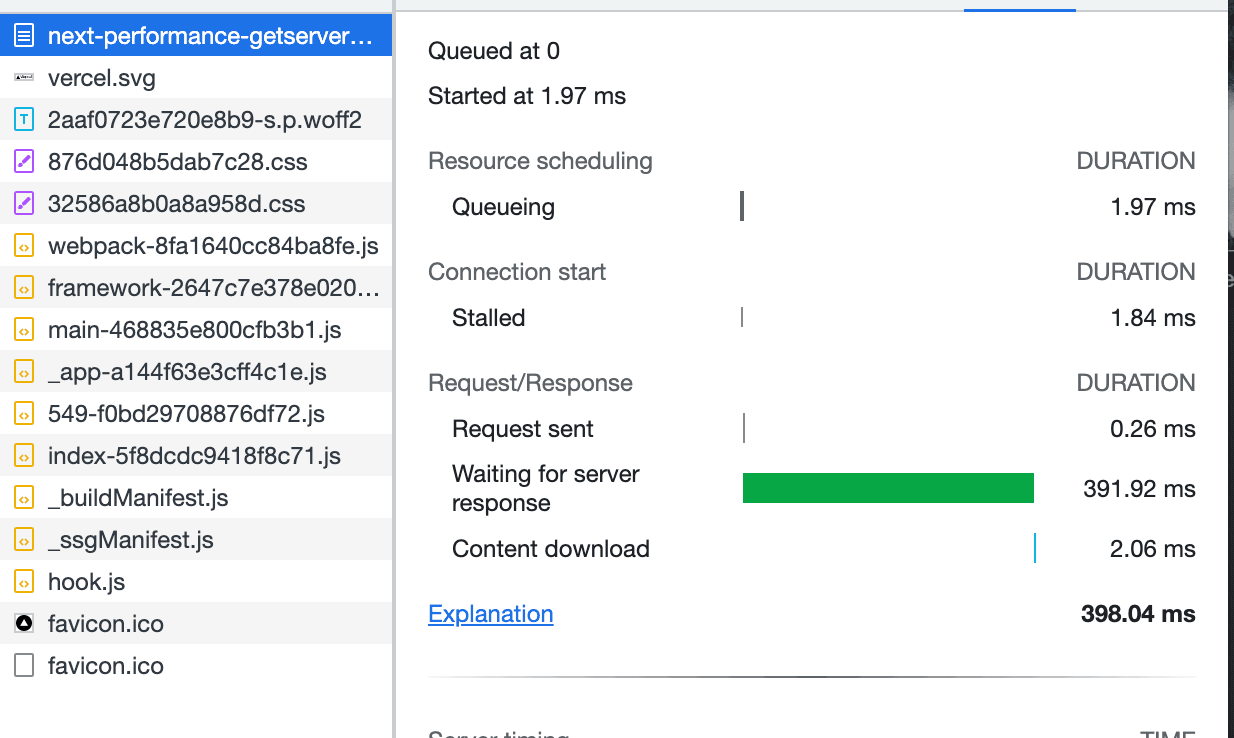This screenshot has height=738, width=1234.
Task: Click stylesheet icon beside 876d048b5dab7c28.css
Action: point(24,163)
